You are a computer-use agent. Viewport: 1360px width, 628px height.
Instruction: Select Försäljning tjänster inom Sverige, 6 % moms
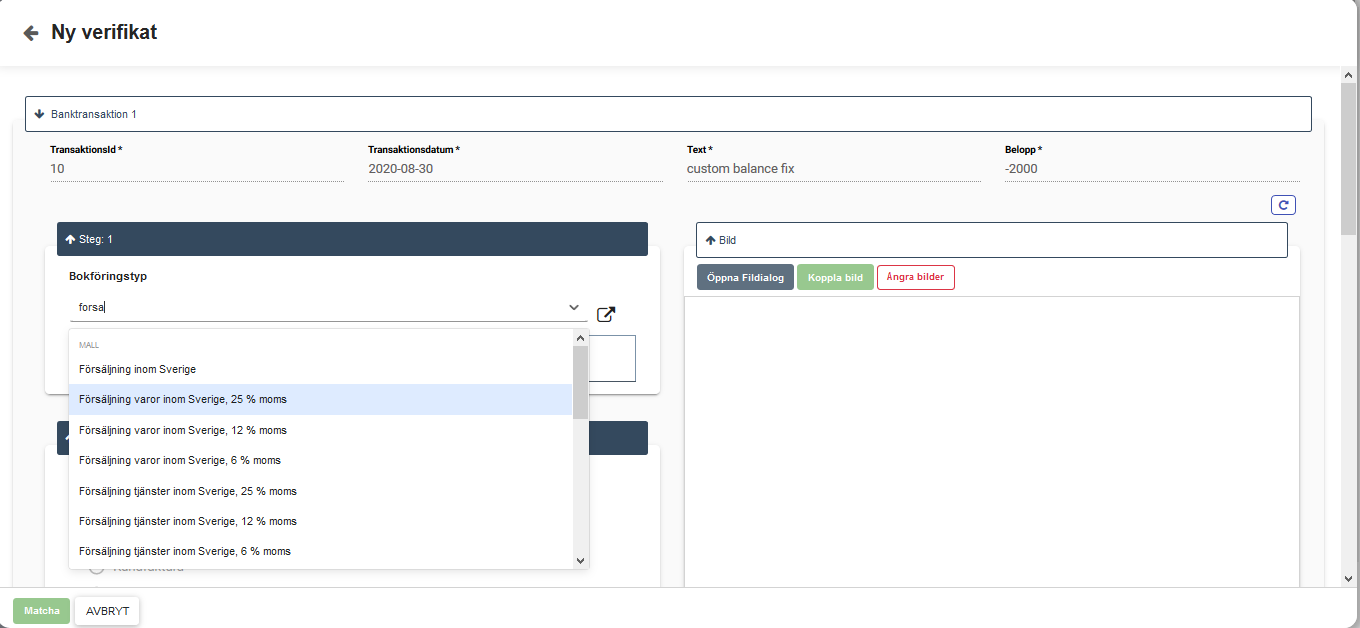(185, 551)
